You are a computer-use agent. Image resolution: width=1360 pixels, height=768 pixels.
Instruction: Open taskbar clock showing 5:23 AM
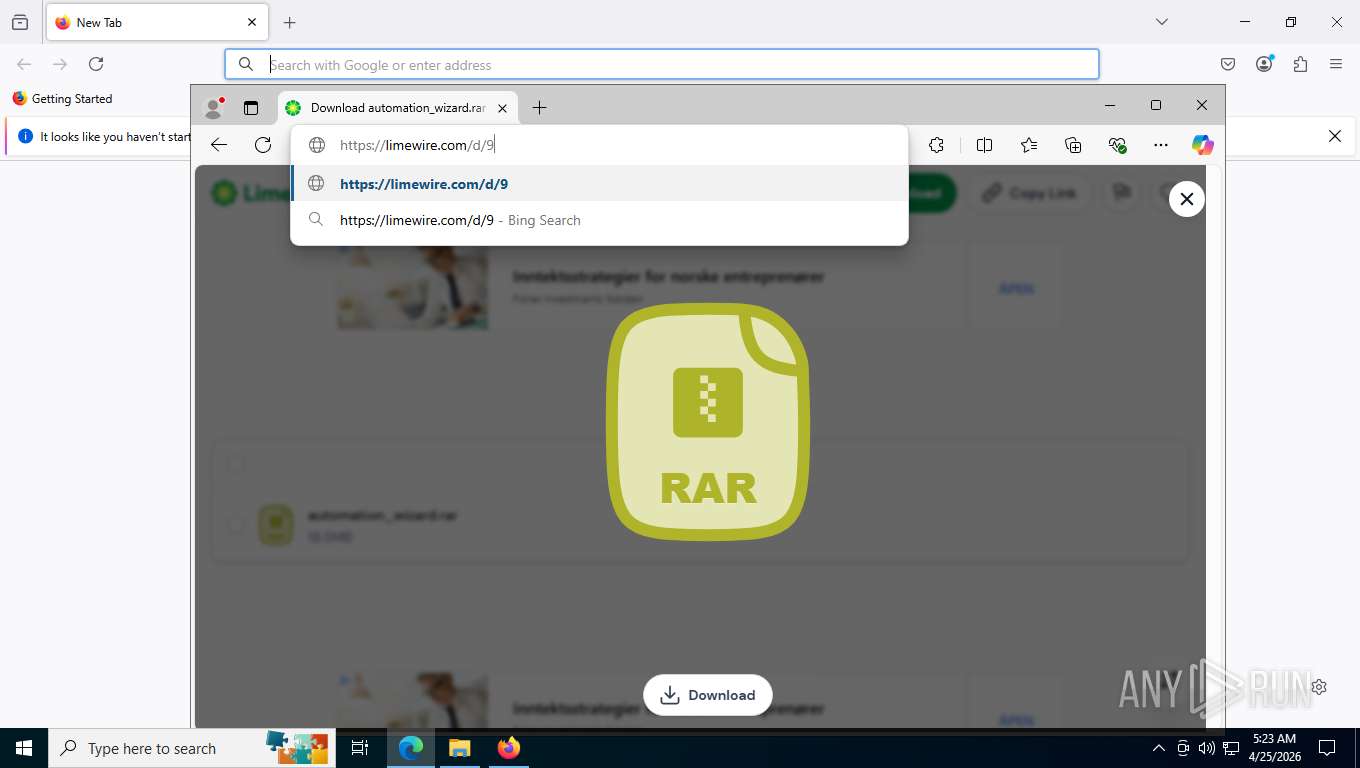(x=1274, y=748)
